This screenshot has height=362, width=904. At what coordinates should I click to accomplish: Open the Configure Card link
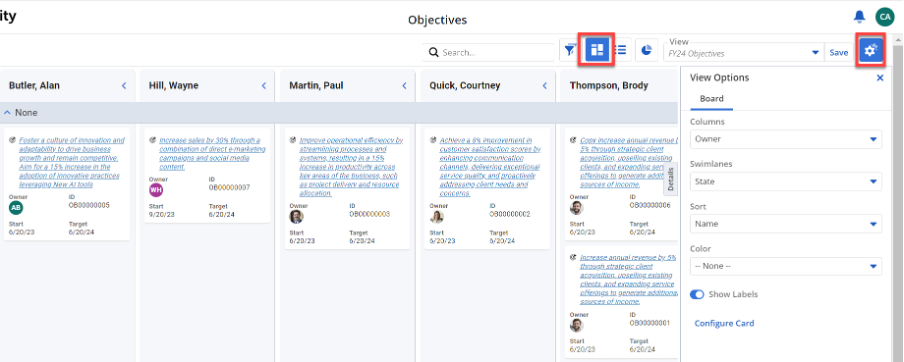pyautogui.click(x=724, y=323)
